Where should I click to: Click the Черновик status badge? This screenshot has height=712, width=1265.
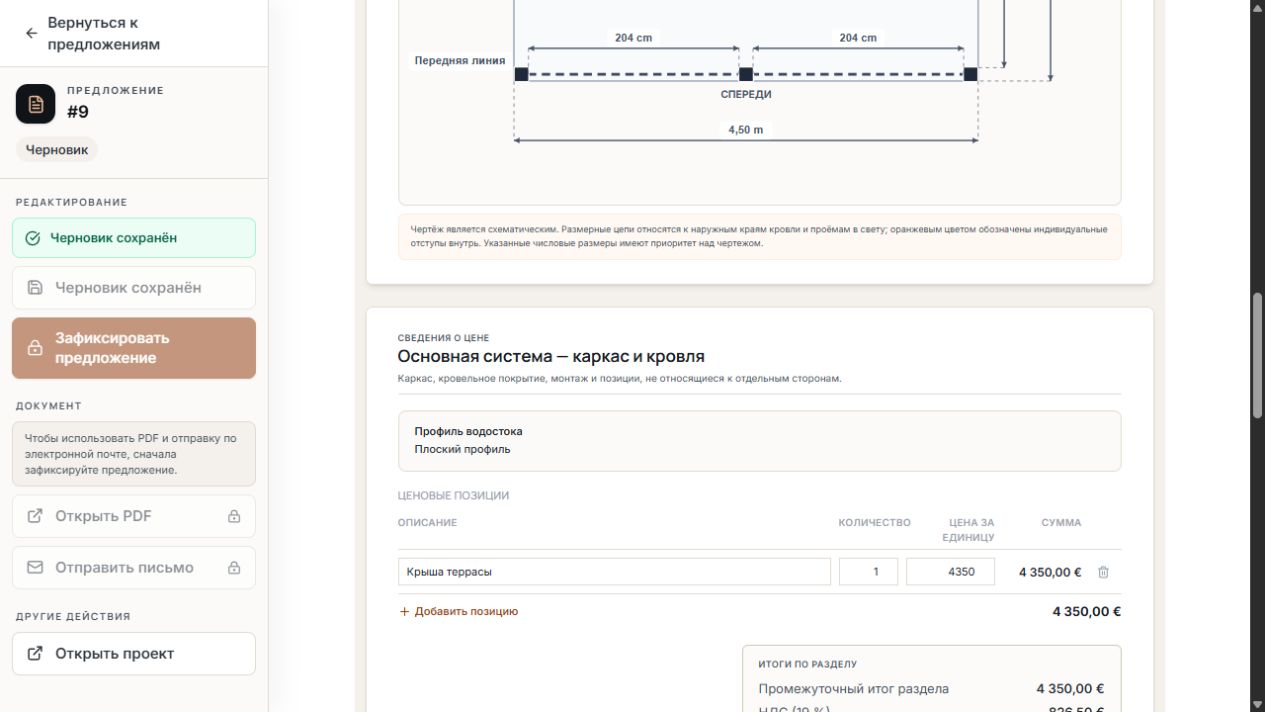pos(57,150)
